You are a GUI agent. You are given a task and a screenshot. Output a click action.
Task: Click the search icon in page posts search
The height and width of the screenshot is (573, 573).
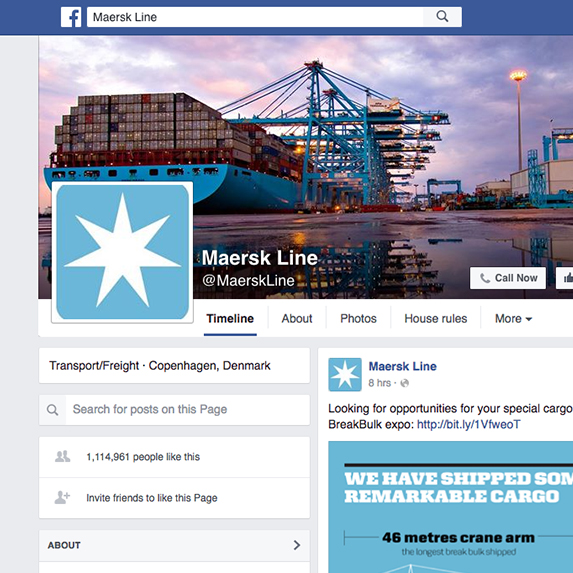click(x=52, y=410)
